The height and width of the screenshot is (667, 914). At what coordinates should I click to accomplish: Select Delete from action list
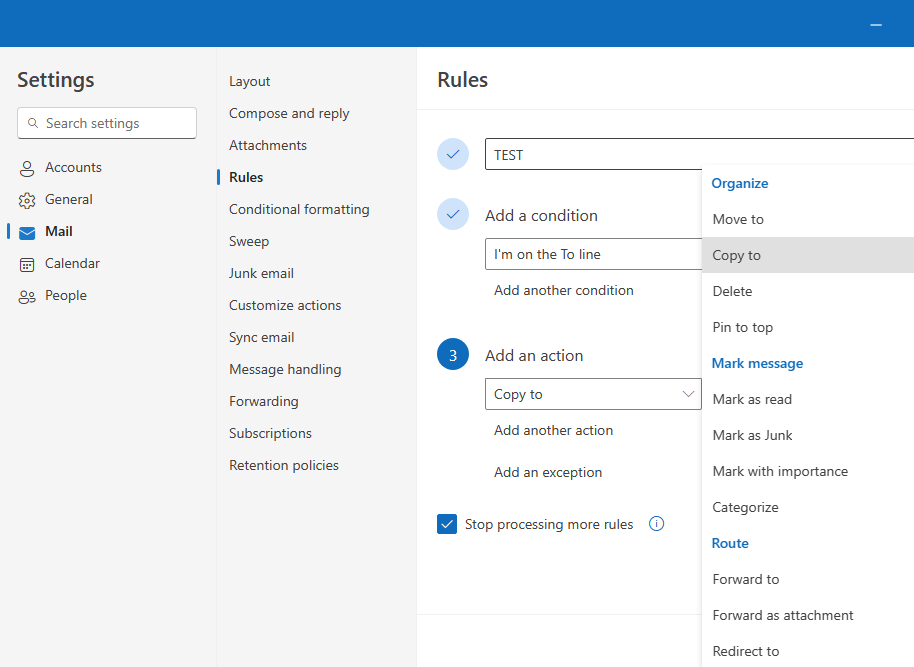coord(808,291)
